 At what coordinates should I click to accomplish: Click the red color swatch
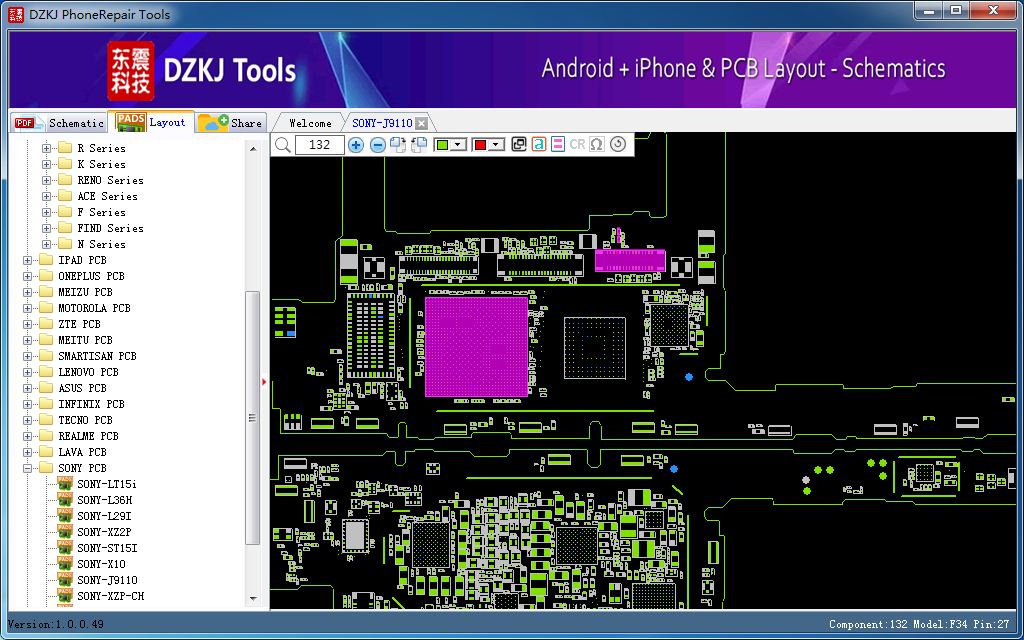pos(481,144)
